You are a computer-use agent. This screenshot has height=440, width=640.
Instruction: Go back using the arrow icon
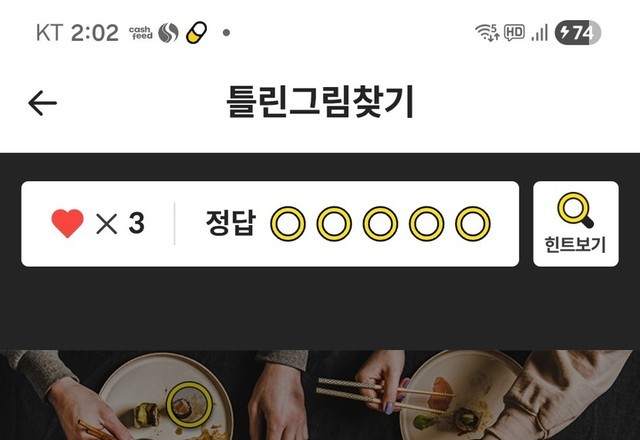tap(42, 103)
